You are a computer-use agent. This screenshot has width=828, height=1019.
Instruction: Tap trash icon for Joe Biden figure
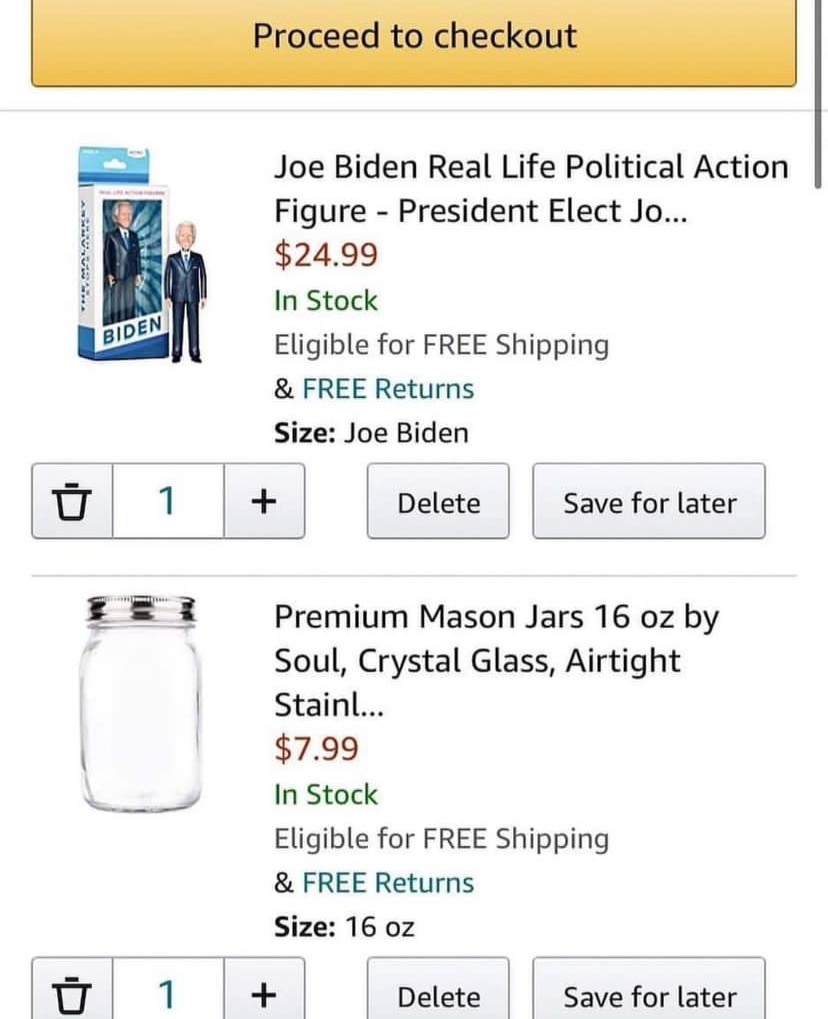[71, 501]
